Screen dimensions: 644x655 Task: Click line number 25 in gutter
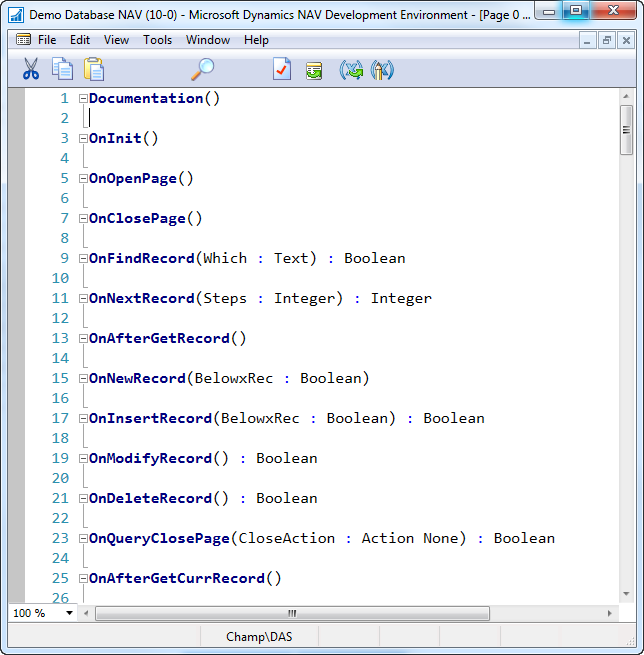point(60,579)
